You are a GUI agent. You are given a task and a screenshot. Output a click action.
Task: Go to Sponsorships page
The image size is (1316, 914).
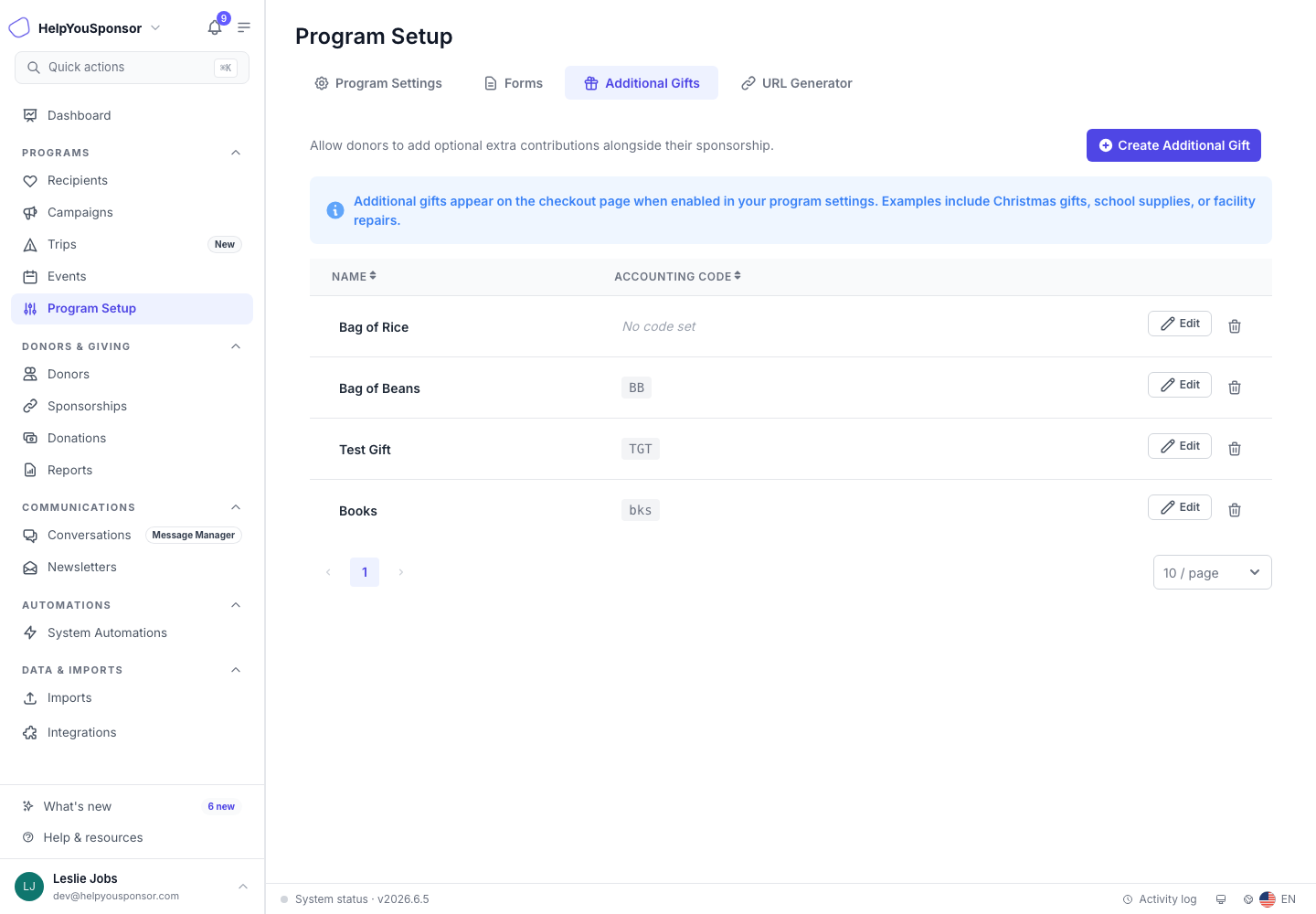(132, 406)
